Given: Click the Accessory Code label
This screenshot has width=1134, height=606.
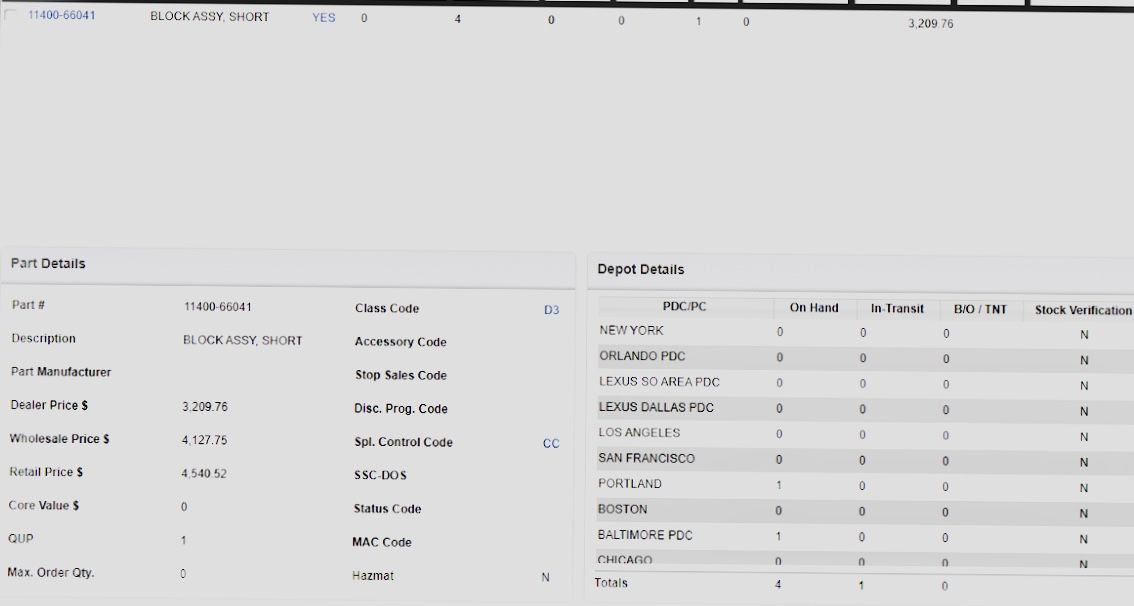Looking at the screenshot, I should coord(401,341).
